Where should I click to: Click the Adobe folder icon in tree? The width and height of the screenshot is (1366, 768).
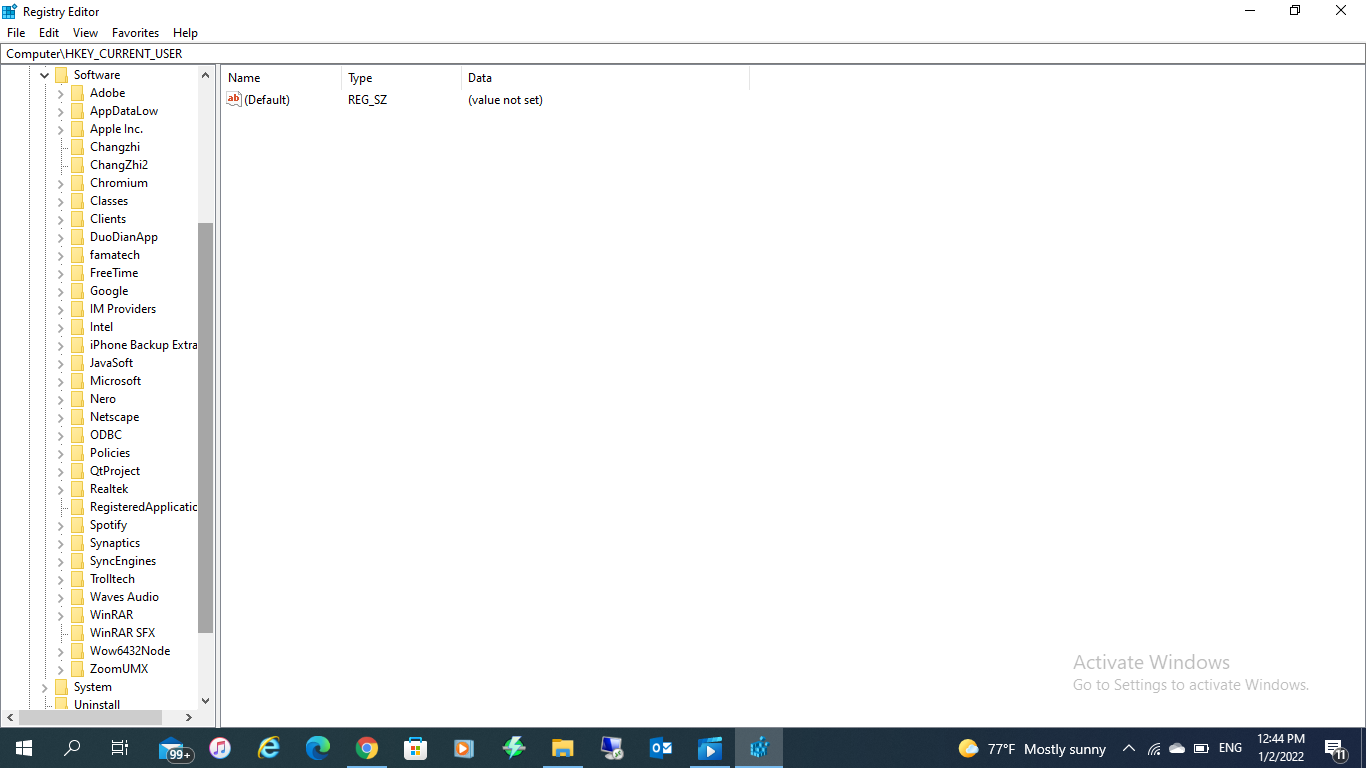(x=77, y=93)
